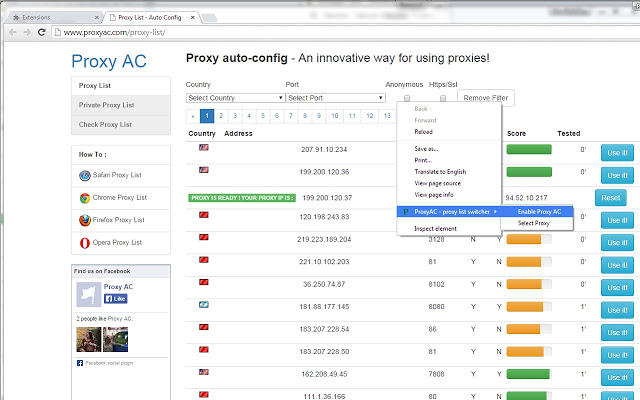640x400 pixels.
Task: Toggle the Anonymous filter checkbox
Action: pyautogui.click(x=407, y=98)
